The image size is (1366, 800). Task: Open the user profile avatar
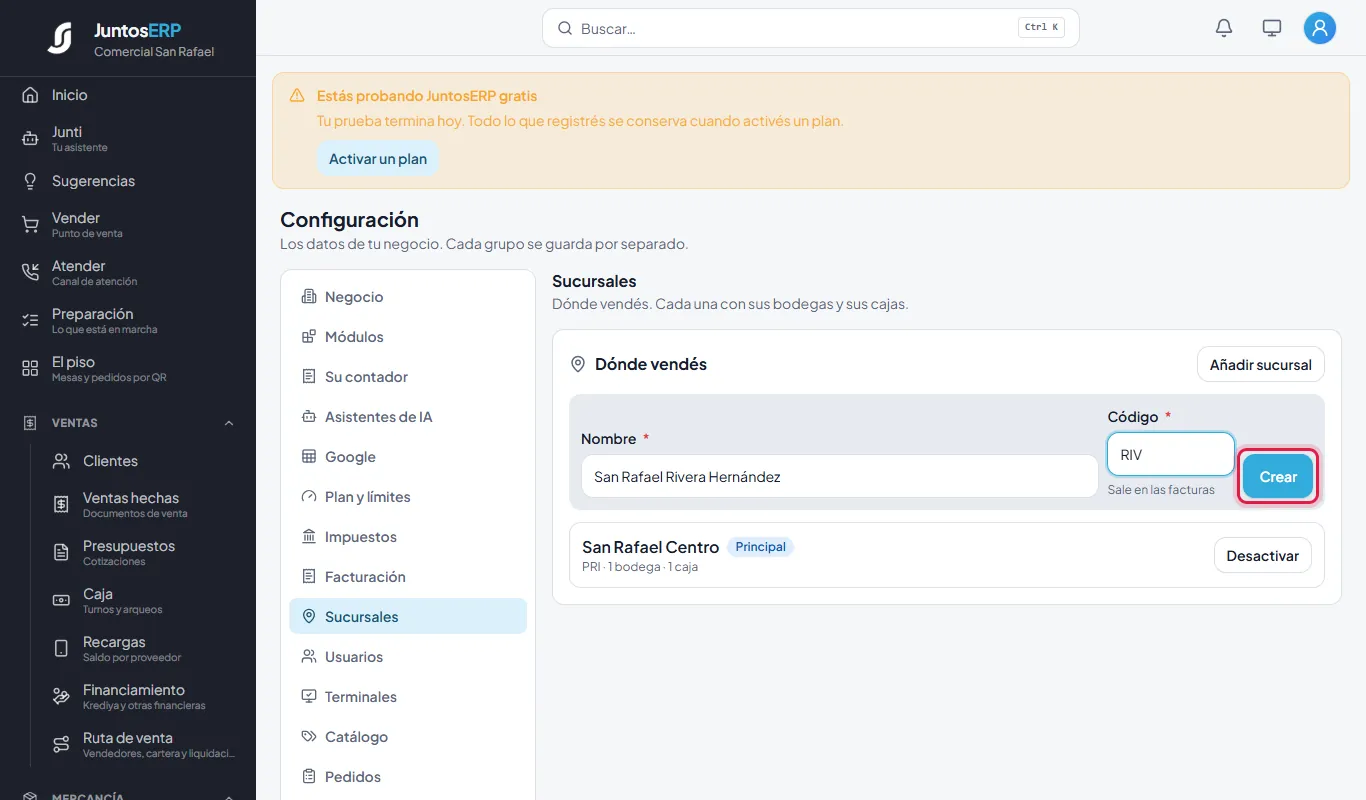[x=1320, y=28]
